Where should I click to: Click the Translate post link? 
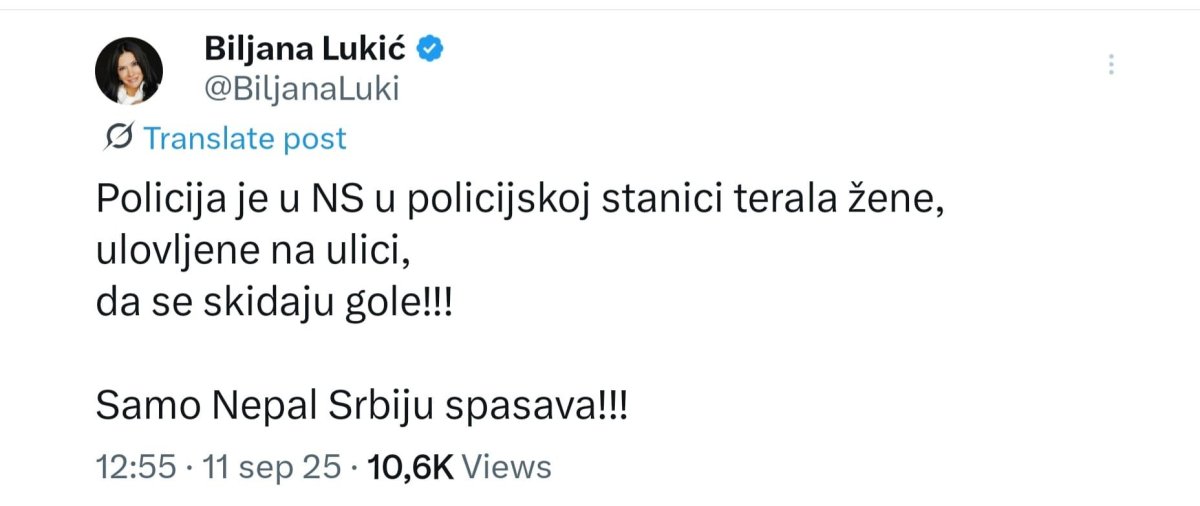click(x=245, y=138)
